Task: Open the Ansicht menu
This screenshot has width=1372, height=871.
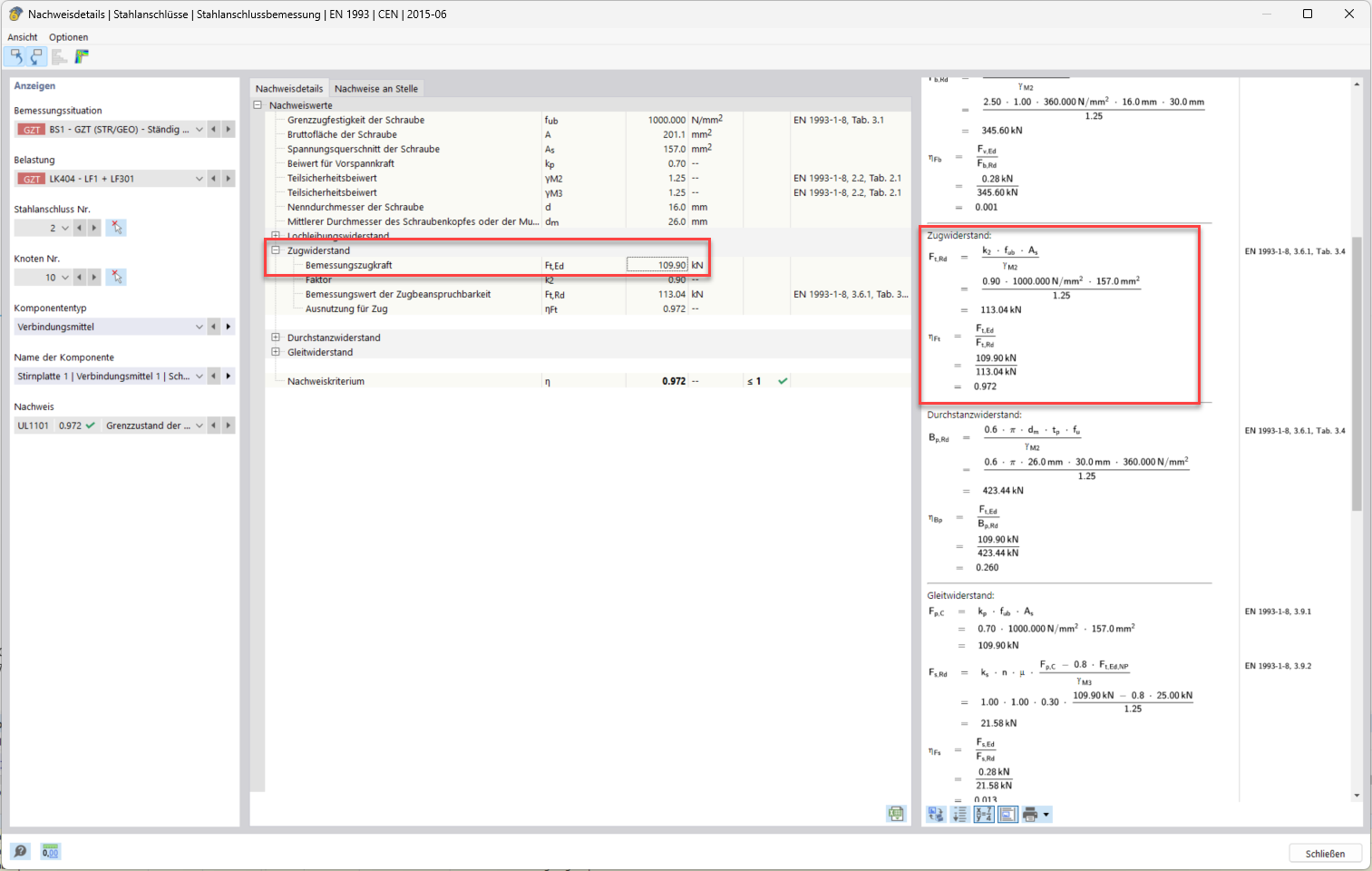Action: pyautogui.click(x=22, y=36)
